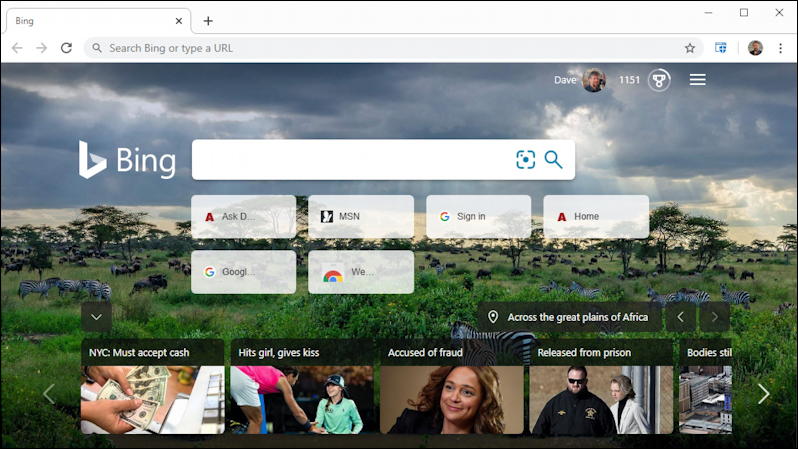Open the Chrome profile avatar in toolbar
Screen dimensions: 798x449
[755, 48]
